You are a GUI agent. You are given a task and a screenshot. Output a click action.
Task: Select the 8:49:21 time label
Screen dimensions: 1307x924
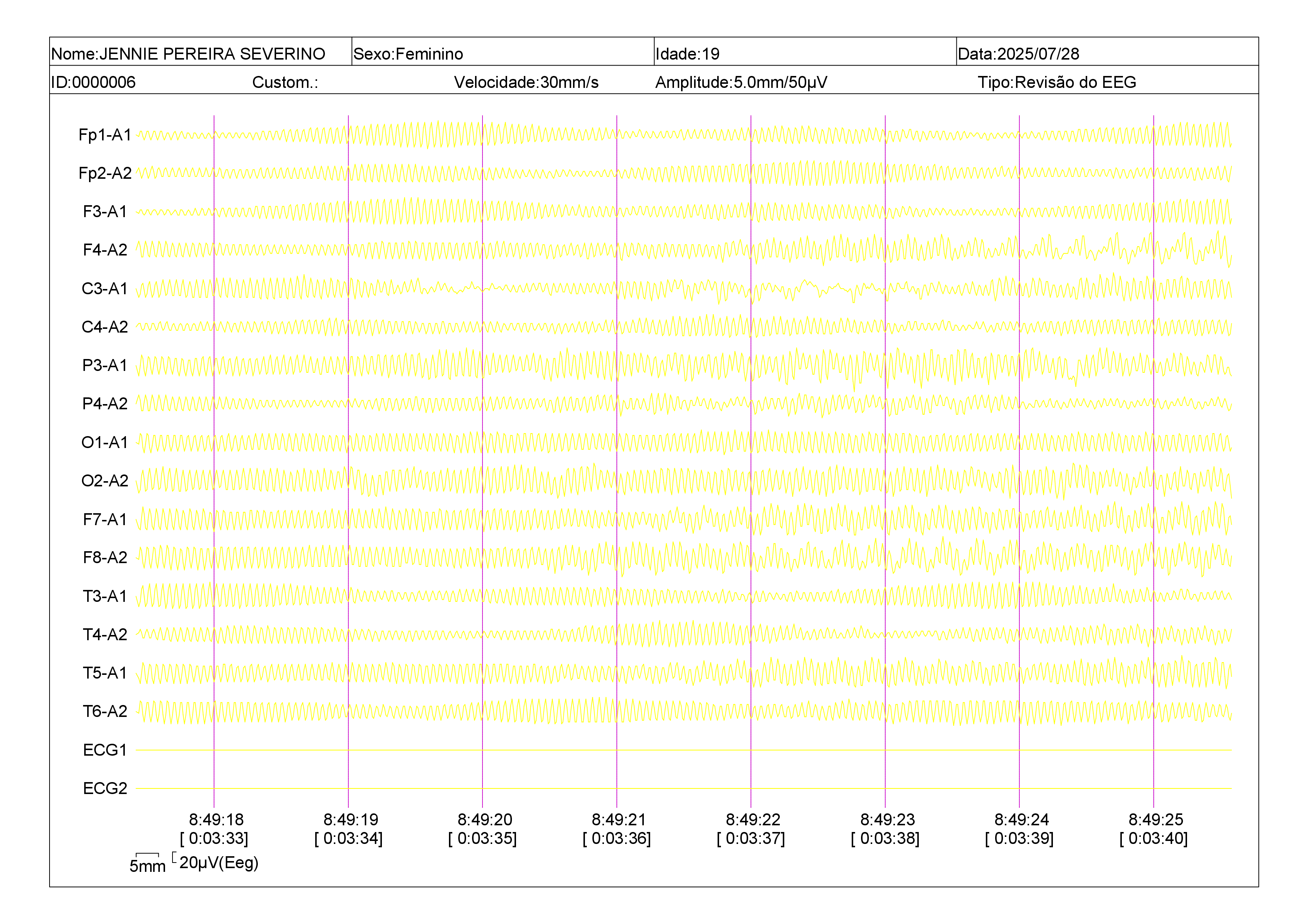pos(619,820)
